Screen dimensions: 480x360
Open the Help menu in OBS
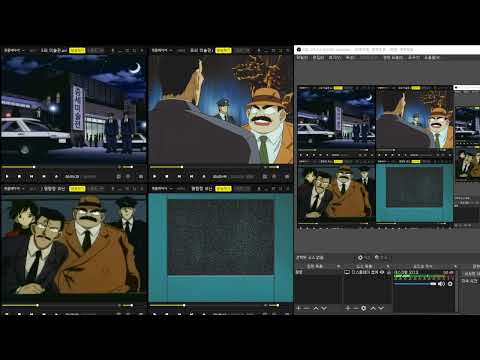click(432, 58)
